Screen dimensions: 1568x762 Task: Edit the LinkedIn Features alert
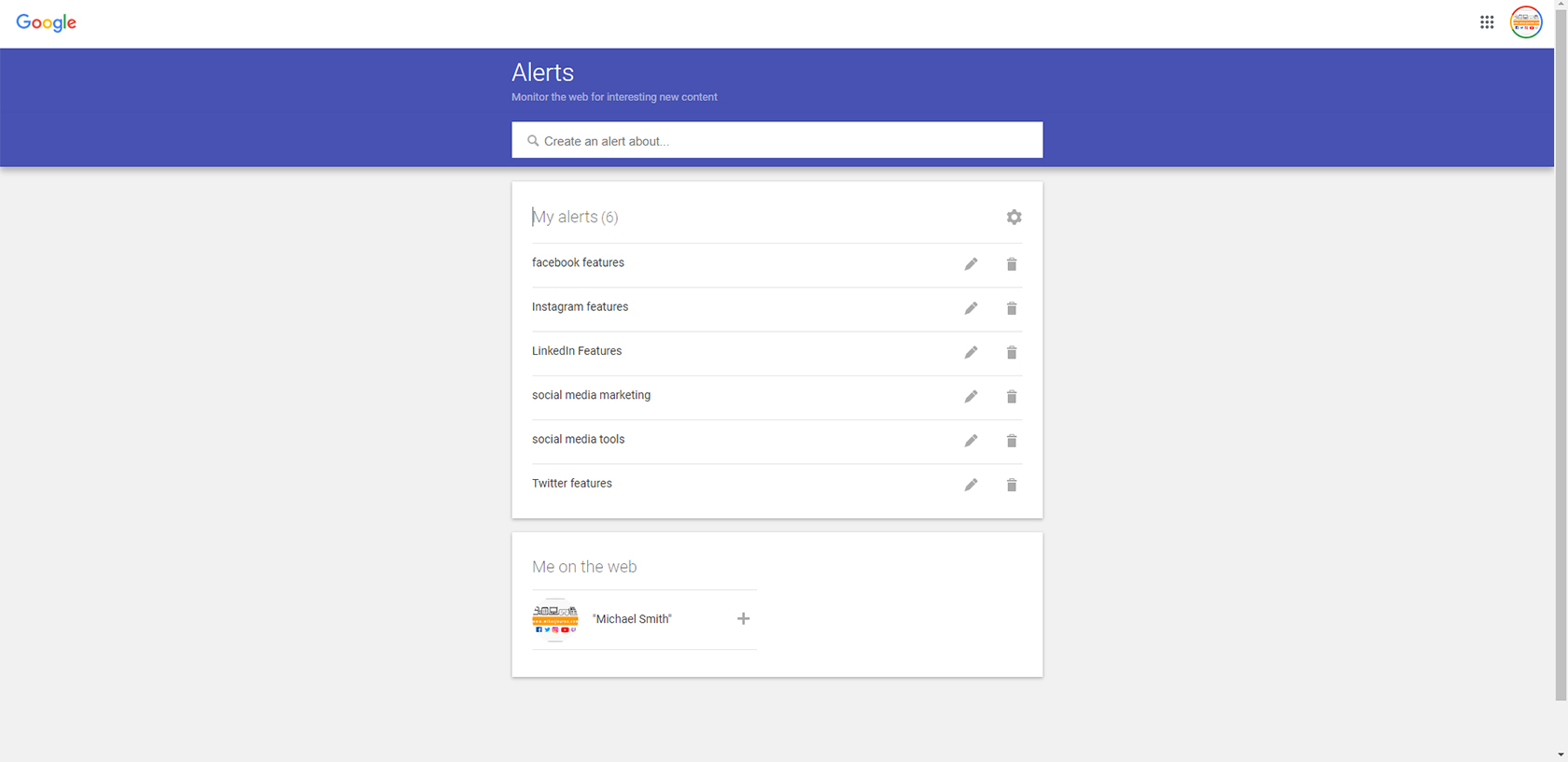click(x=971, y=352)
